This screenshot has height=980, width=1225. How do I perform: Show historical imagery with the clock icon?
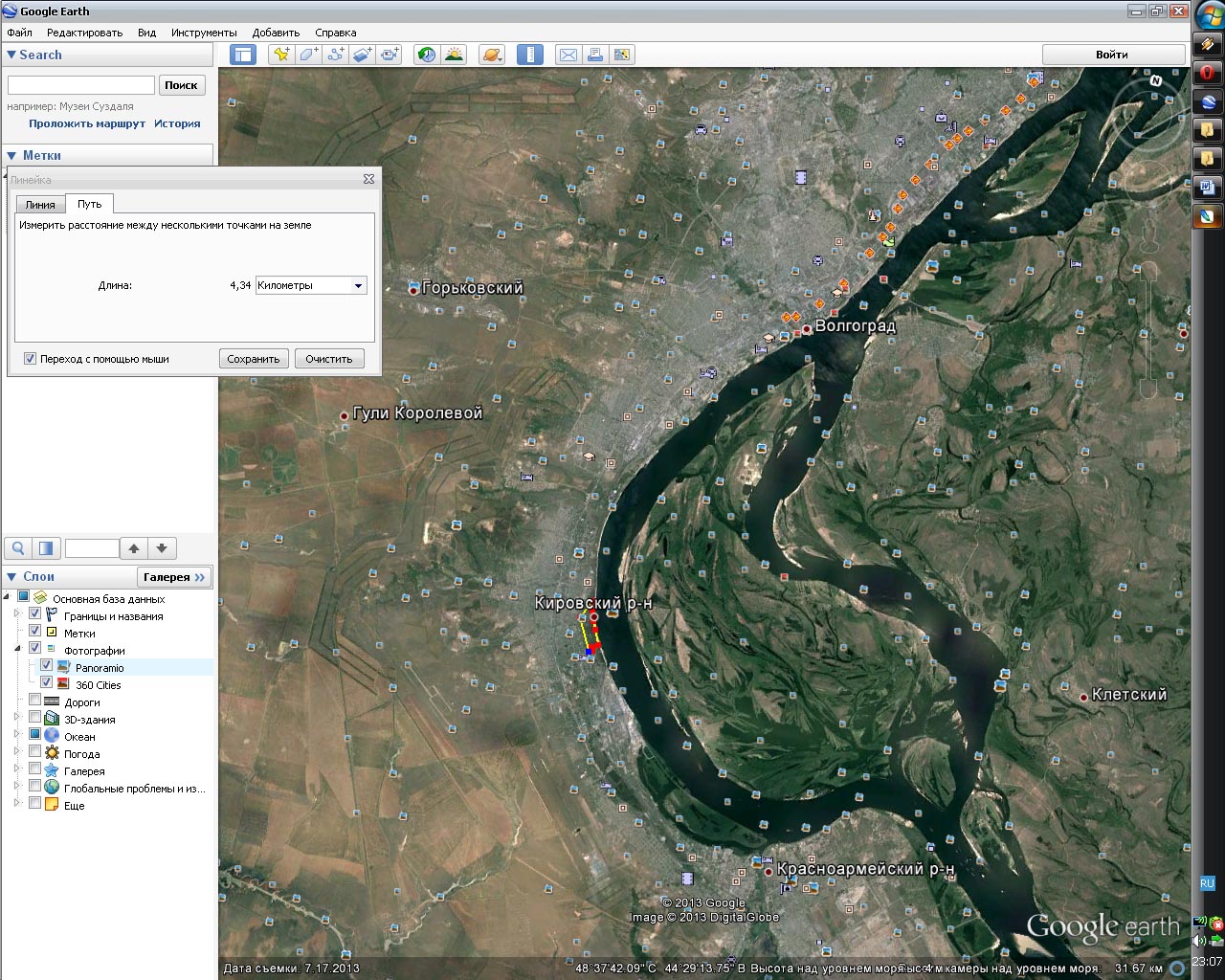427,55
